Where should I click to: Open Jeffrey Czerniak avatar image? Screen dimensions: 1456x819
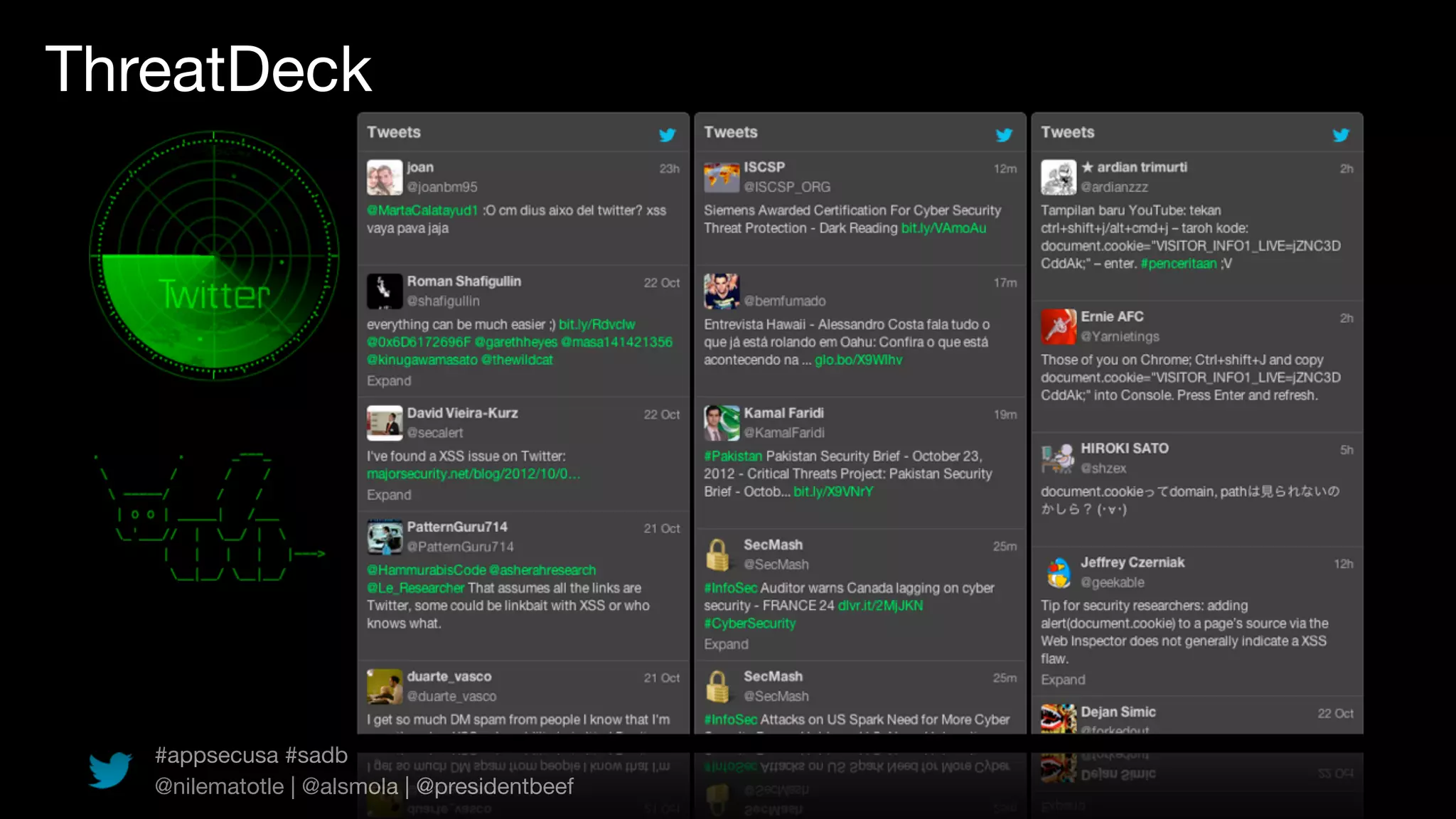(1059, 572)
